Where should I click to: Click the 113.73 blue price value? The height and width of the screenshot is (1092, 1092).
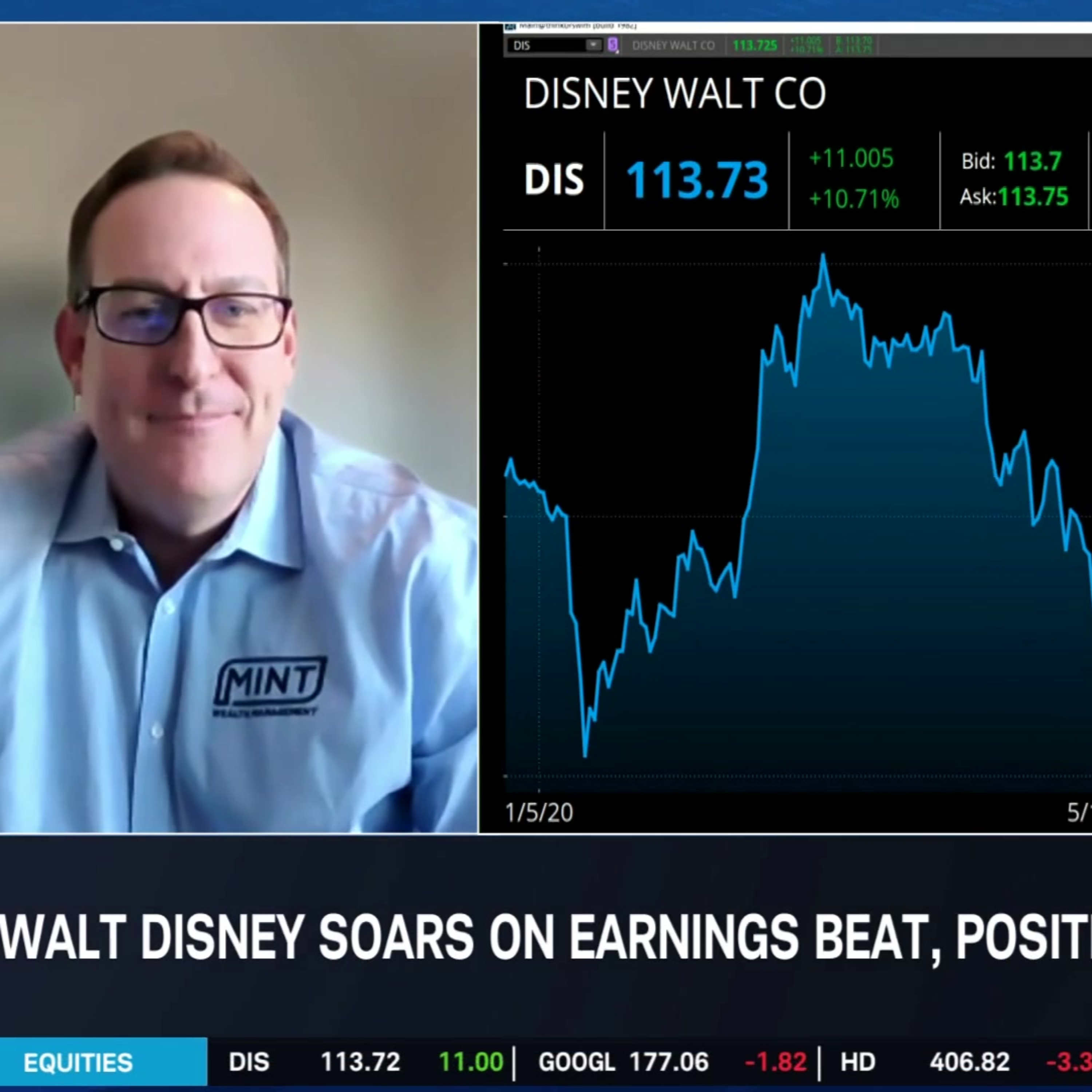[x=697, y=180]
